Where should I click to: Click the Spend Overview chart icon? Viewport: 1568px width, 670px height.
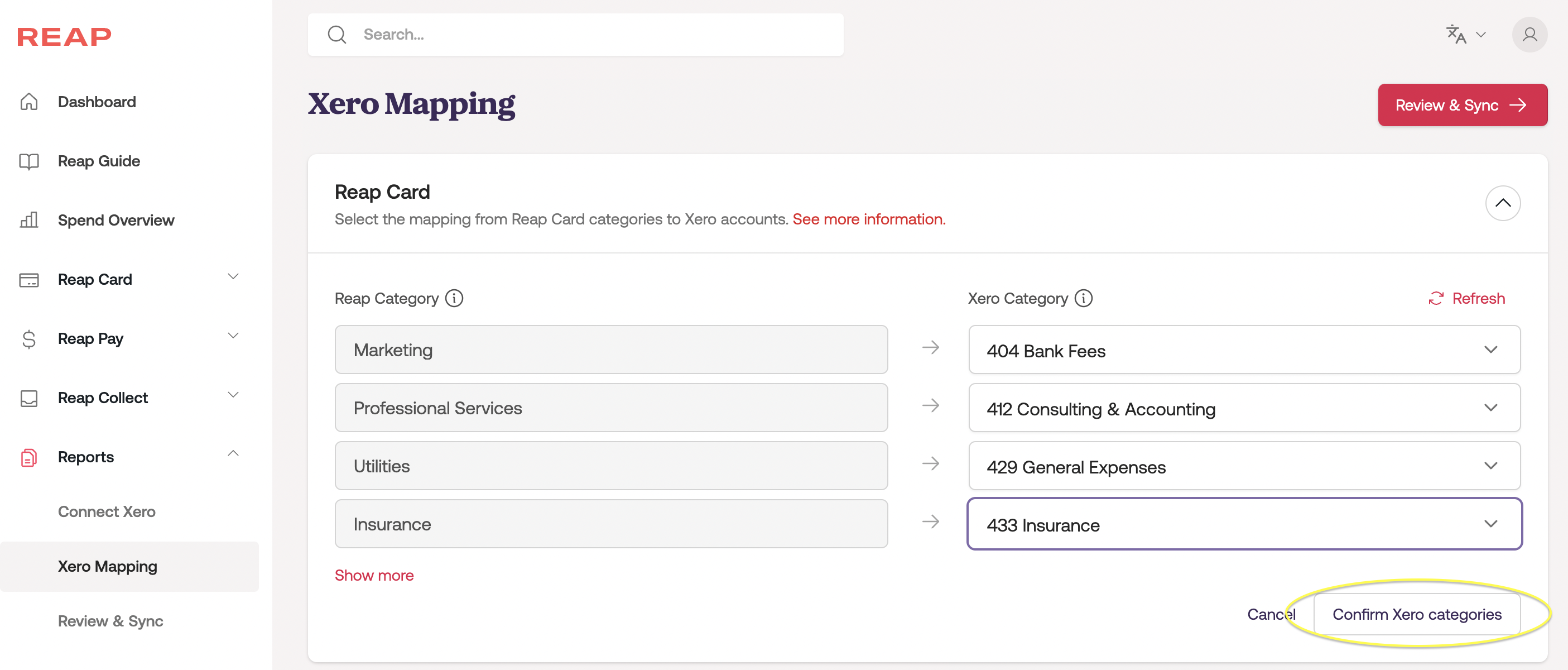pos(28,220)
